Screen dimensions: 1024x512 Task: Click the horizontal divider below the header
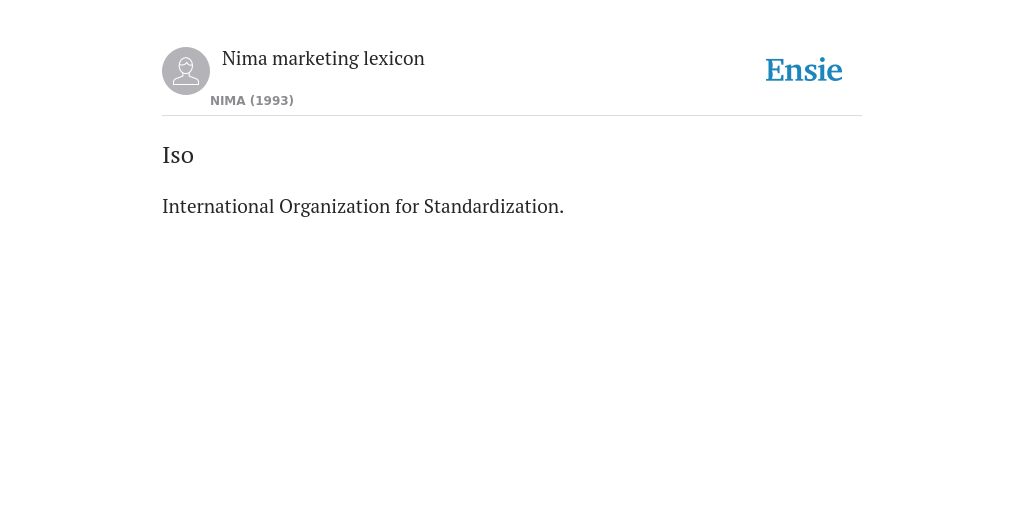(x=512, y=116)
